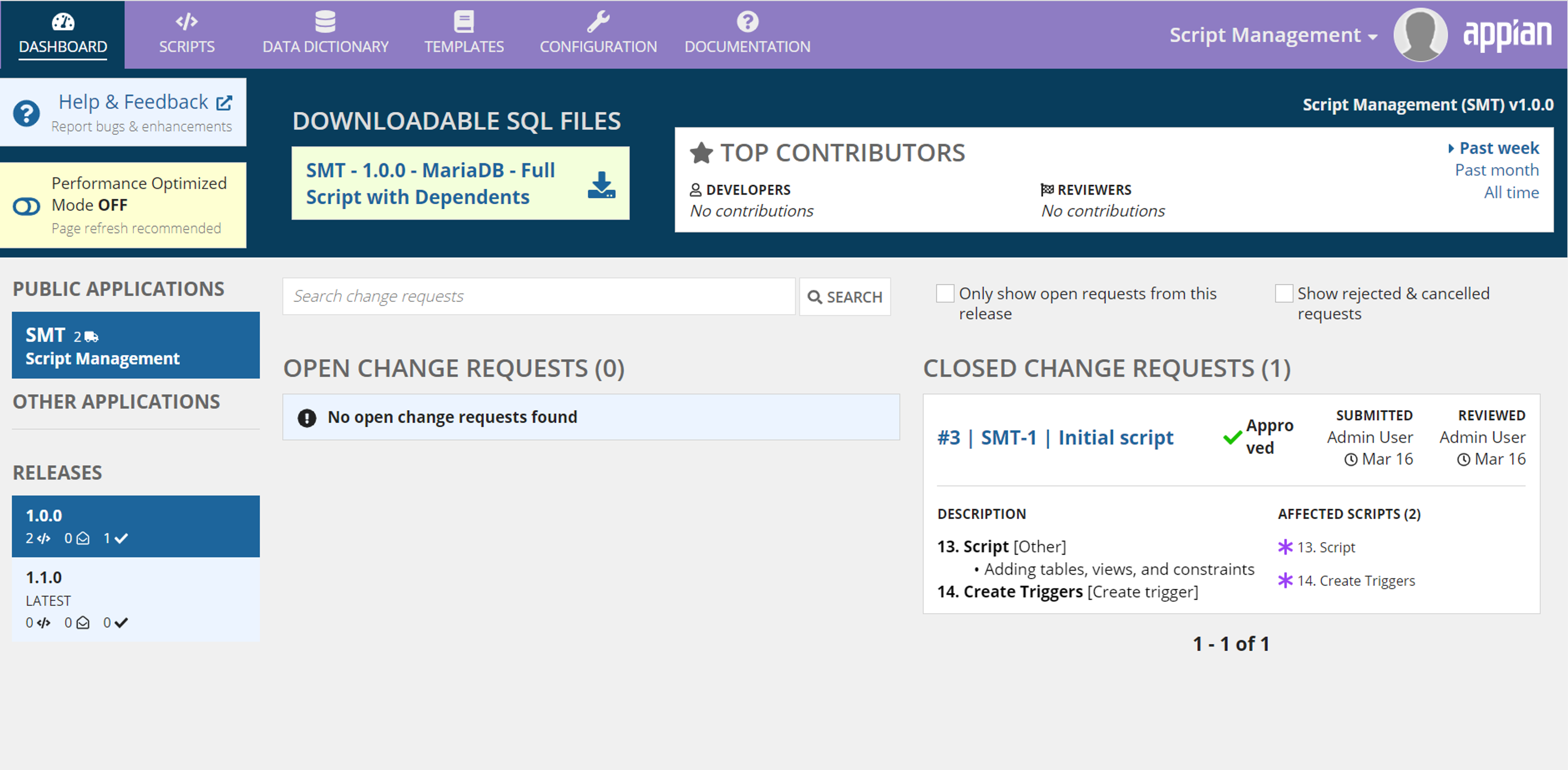Click the code icon under release 1.1.0
The image size is (1568, 770).
pos(44,623)
